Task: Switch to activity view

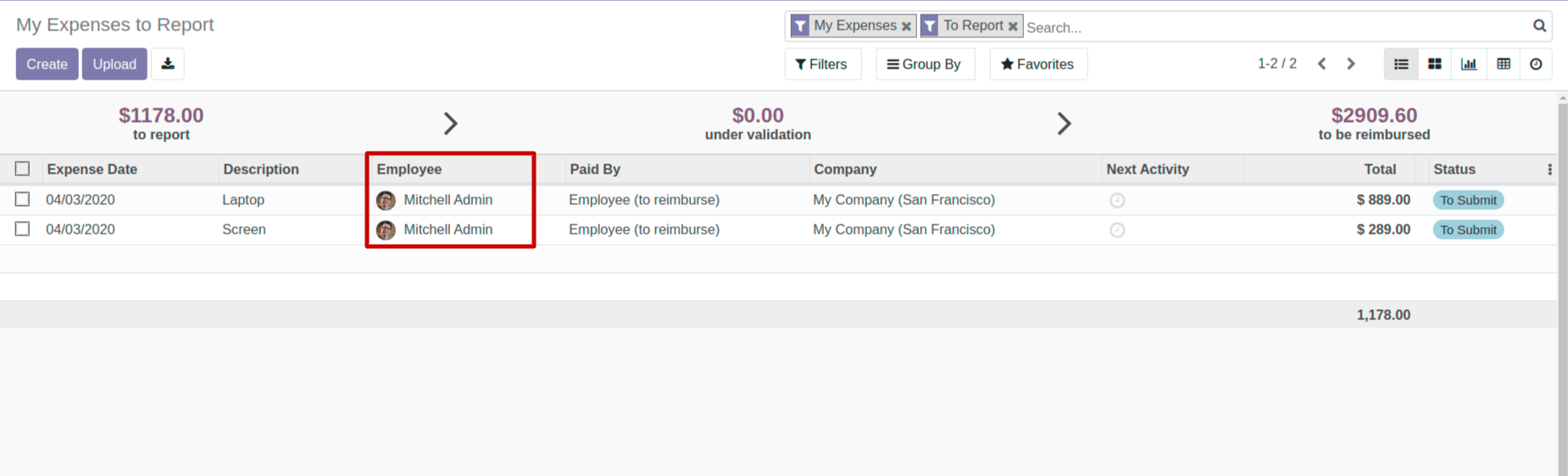Action: tap(1536, 64)
